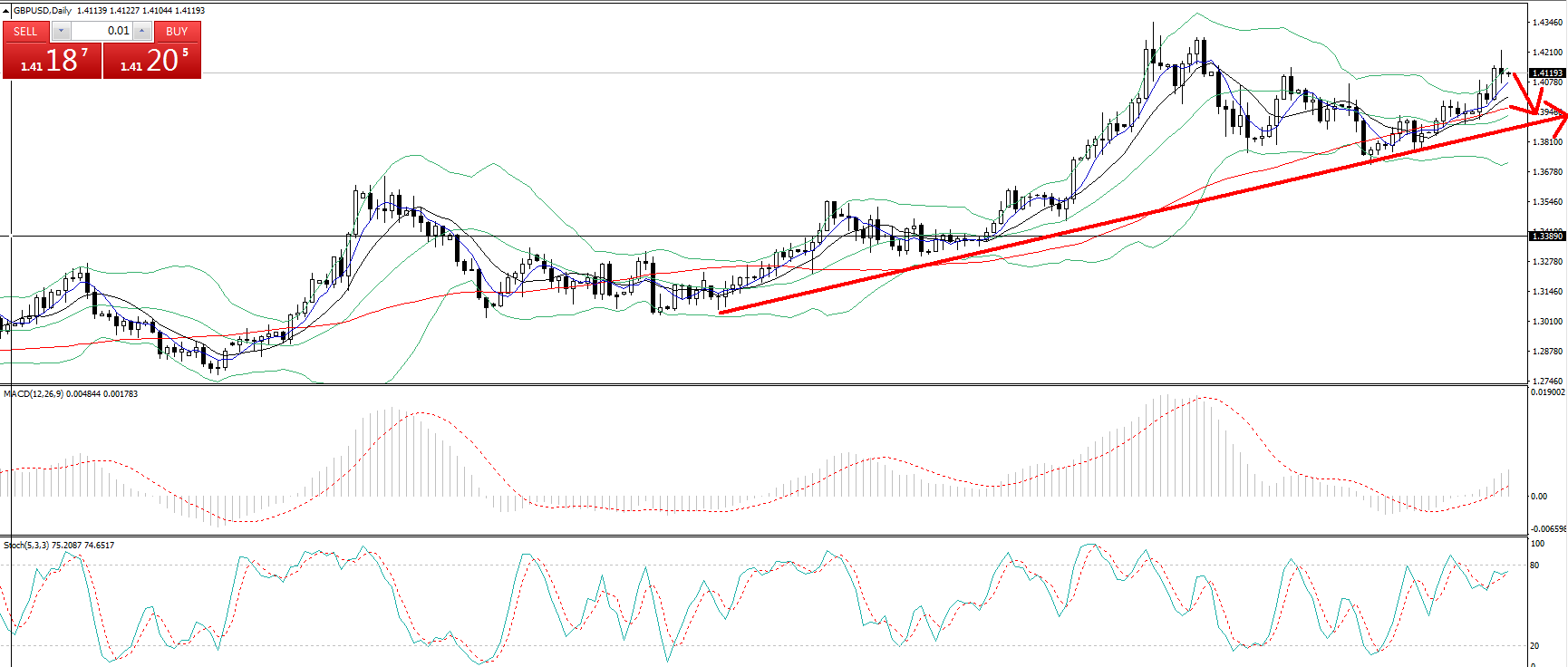Click the low price value 1.41044
This screenshot has width=1568, height=667.
pos(158,11)
